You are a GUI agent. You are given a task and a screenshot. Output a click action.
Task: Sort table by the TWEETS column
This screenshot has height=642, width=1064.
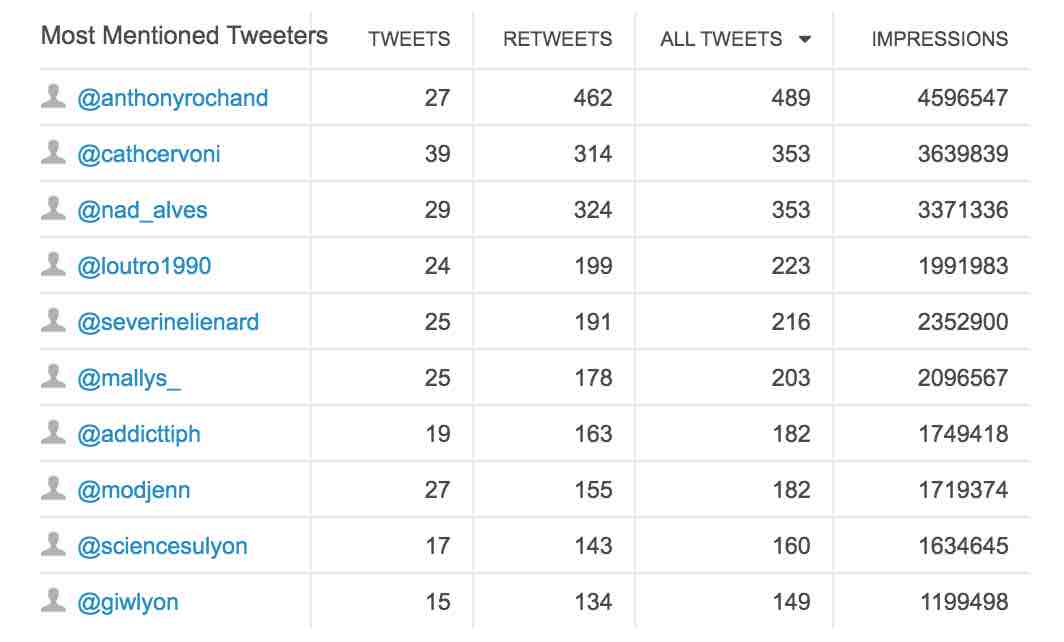click(x=409, y=40)
